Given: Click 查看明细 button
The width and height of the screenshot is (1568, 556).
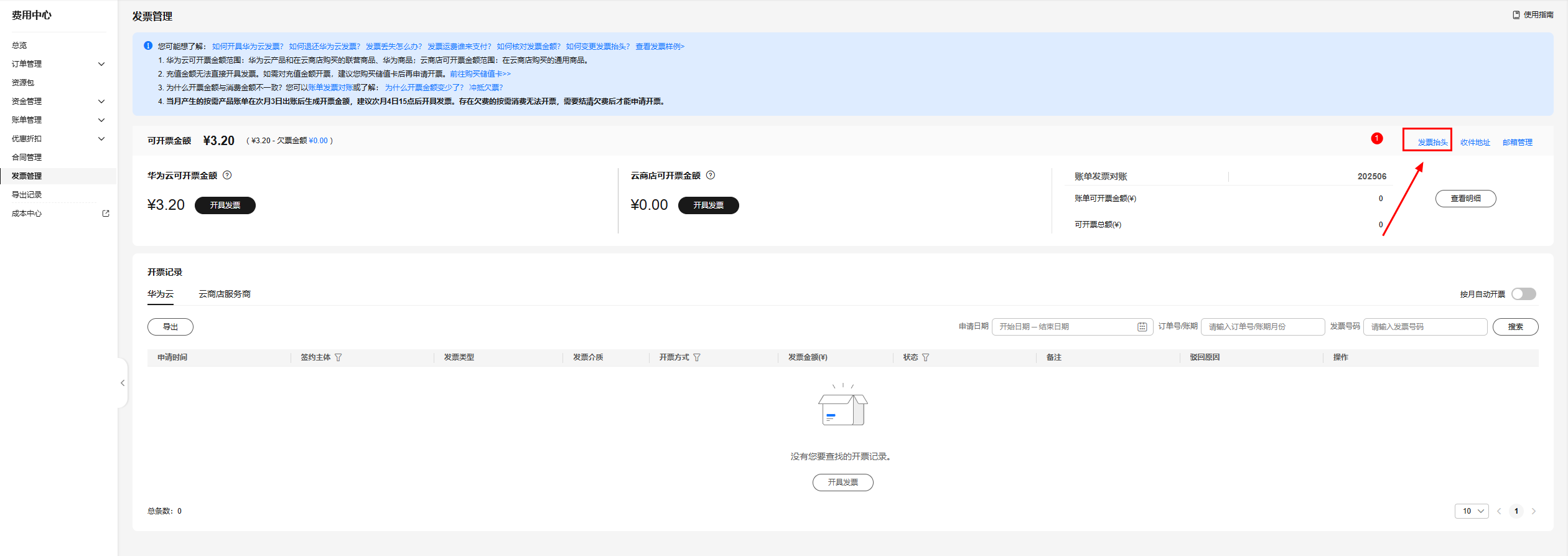Looking at the screenshot, I should 1466,198.
